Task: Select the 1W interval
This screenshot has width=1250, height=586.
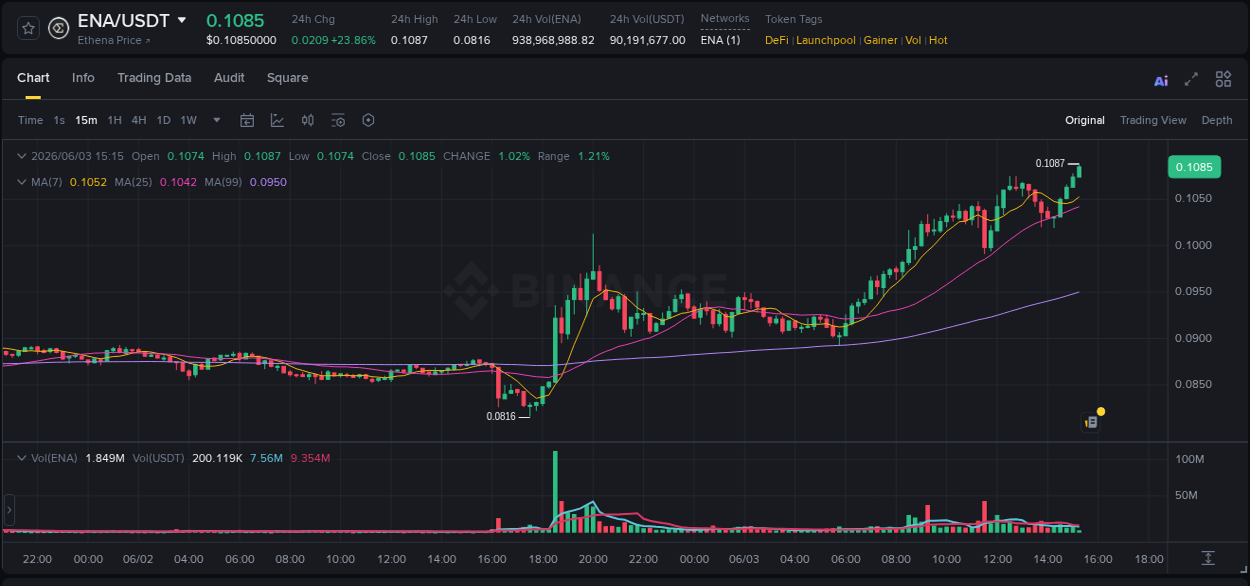Action: pos(188,120)
